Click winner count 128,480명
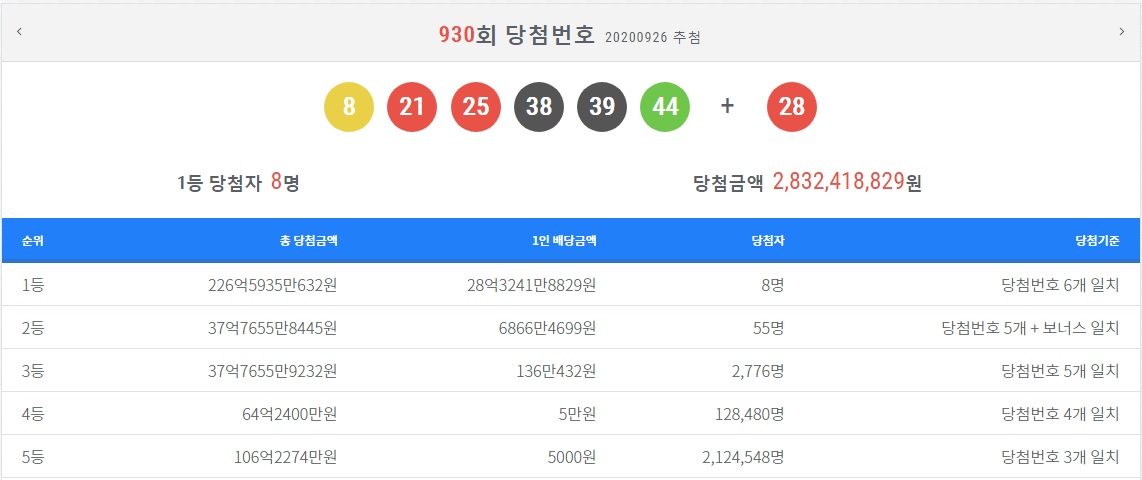The image size is (1142, 480). (x=751, y=414)
